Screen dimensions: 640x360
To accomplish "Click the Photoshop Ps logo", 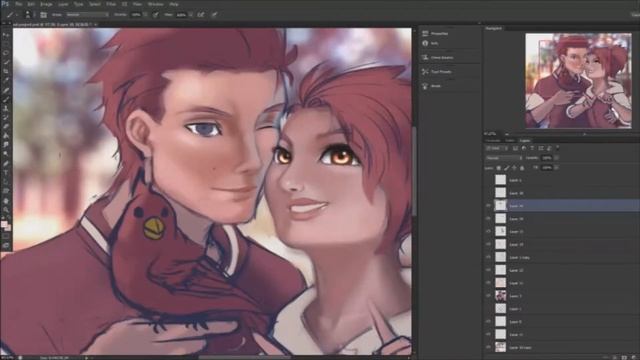I will pyautogui.click(x=5, y=4).
